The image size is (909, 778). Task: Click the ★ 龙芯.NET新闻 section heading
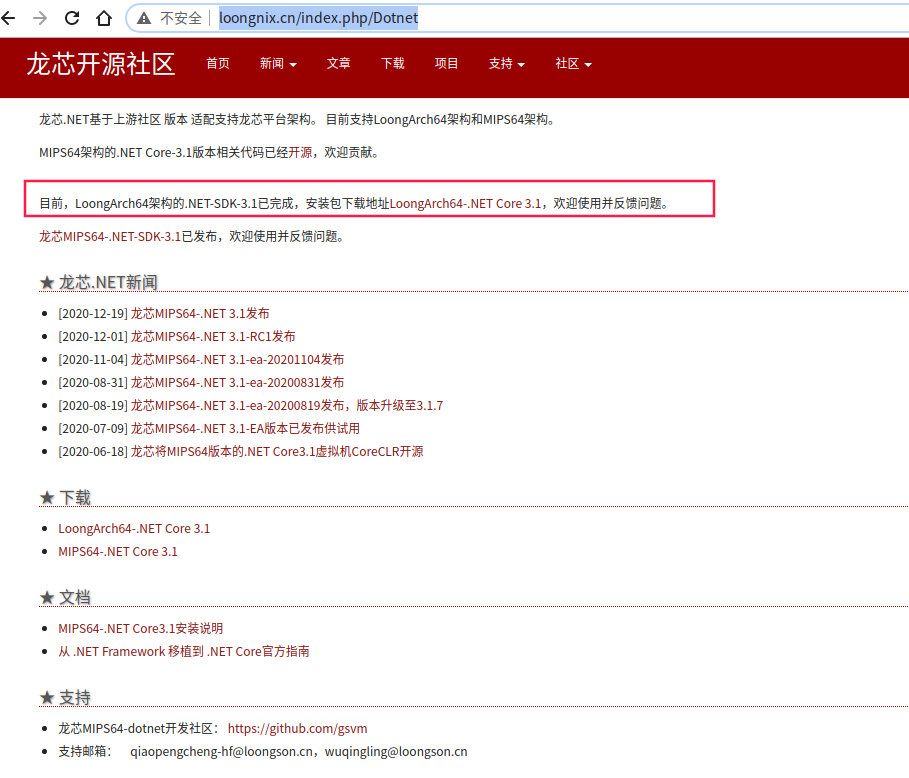click(99, 282)
